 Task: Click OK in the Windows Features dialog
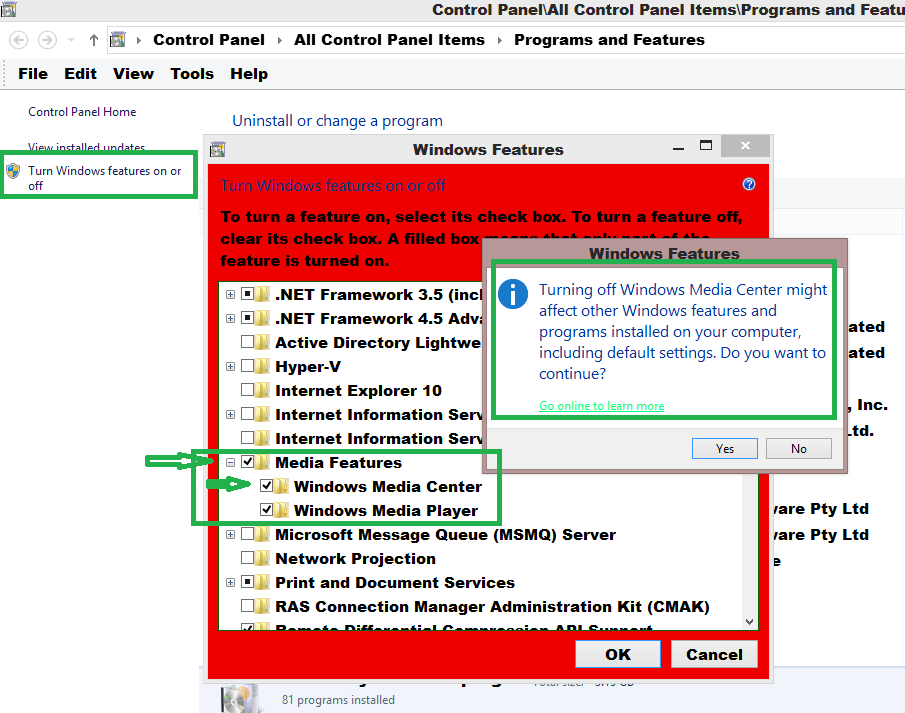click(x=618, y=654)
